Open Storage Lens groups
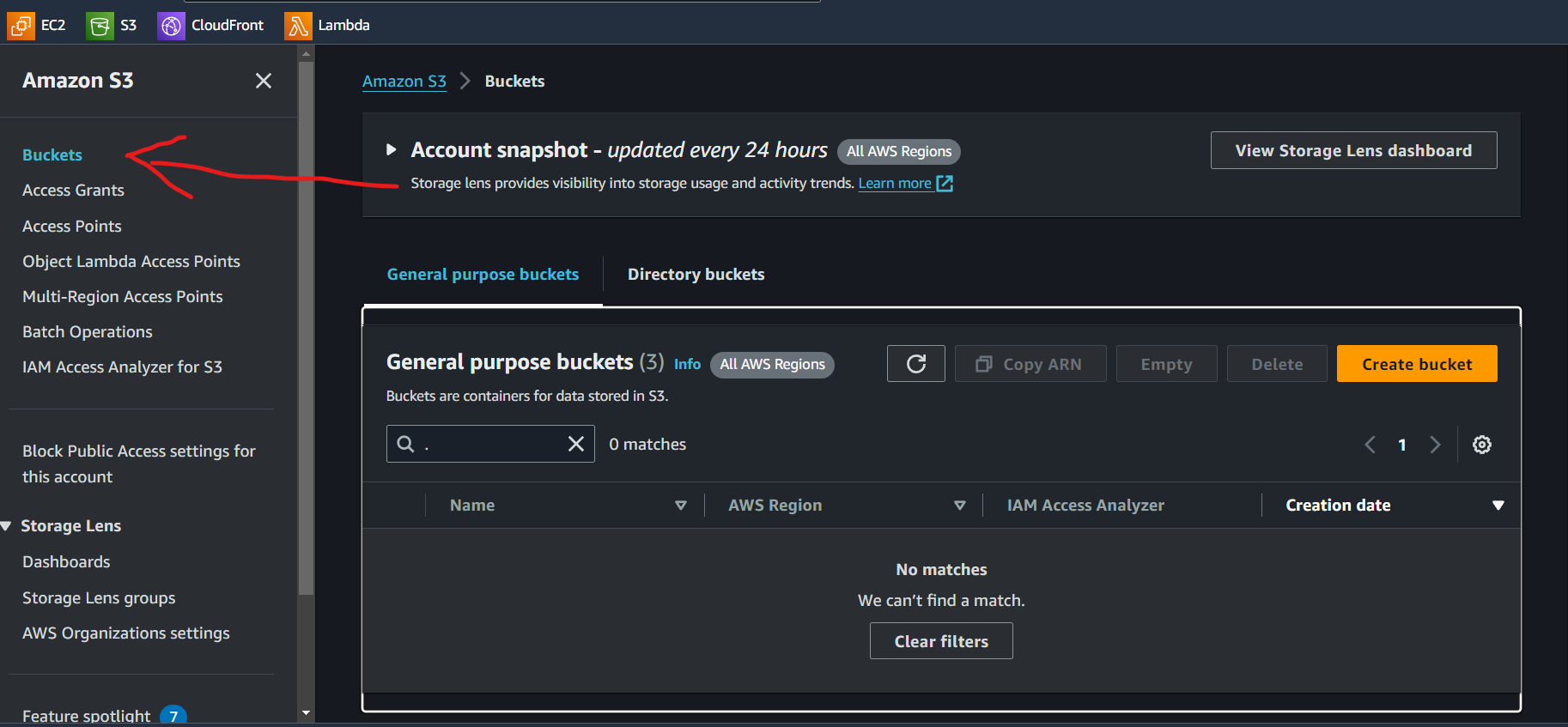The height and width of the screenshot is (727, 1568). pos(99,598)
